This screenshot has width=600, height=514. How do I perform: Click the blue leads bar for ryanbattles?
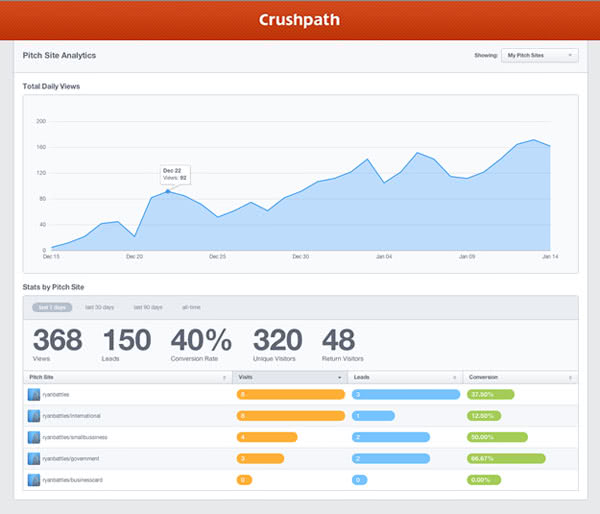pyautogui.click(x=406, y=395)
